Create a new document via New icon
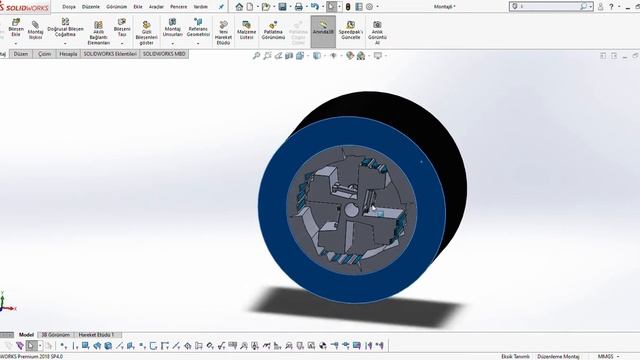 [250, 7]
